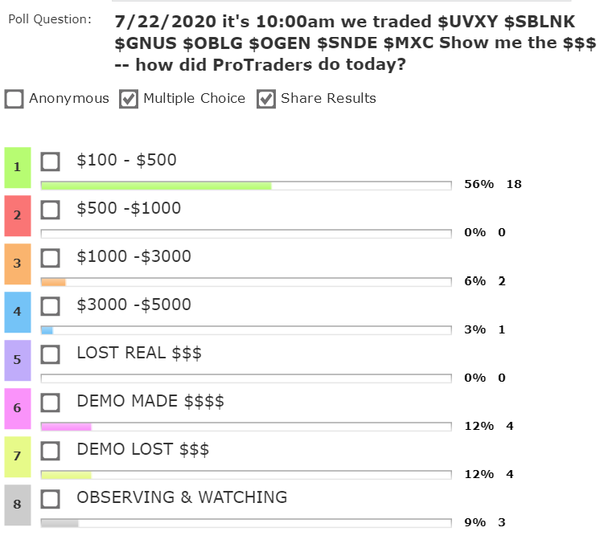600x552 pixels.
Task: Tick the DEMO LOST $$$ checkbox
Action: coord(51,450)
